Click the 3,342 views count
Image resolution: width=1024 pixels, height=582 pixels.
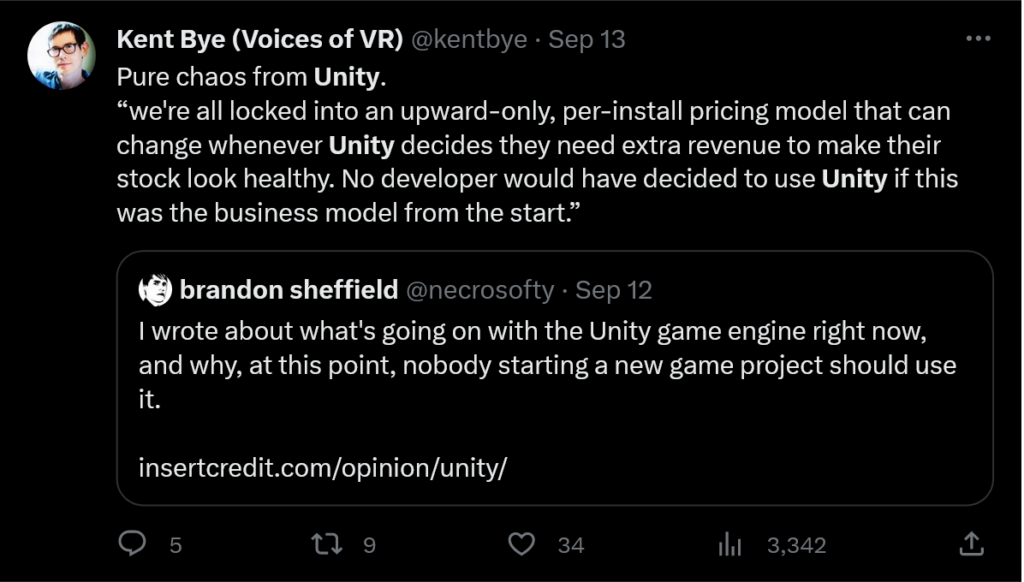[x=796, y=545]
